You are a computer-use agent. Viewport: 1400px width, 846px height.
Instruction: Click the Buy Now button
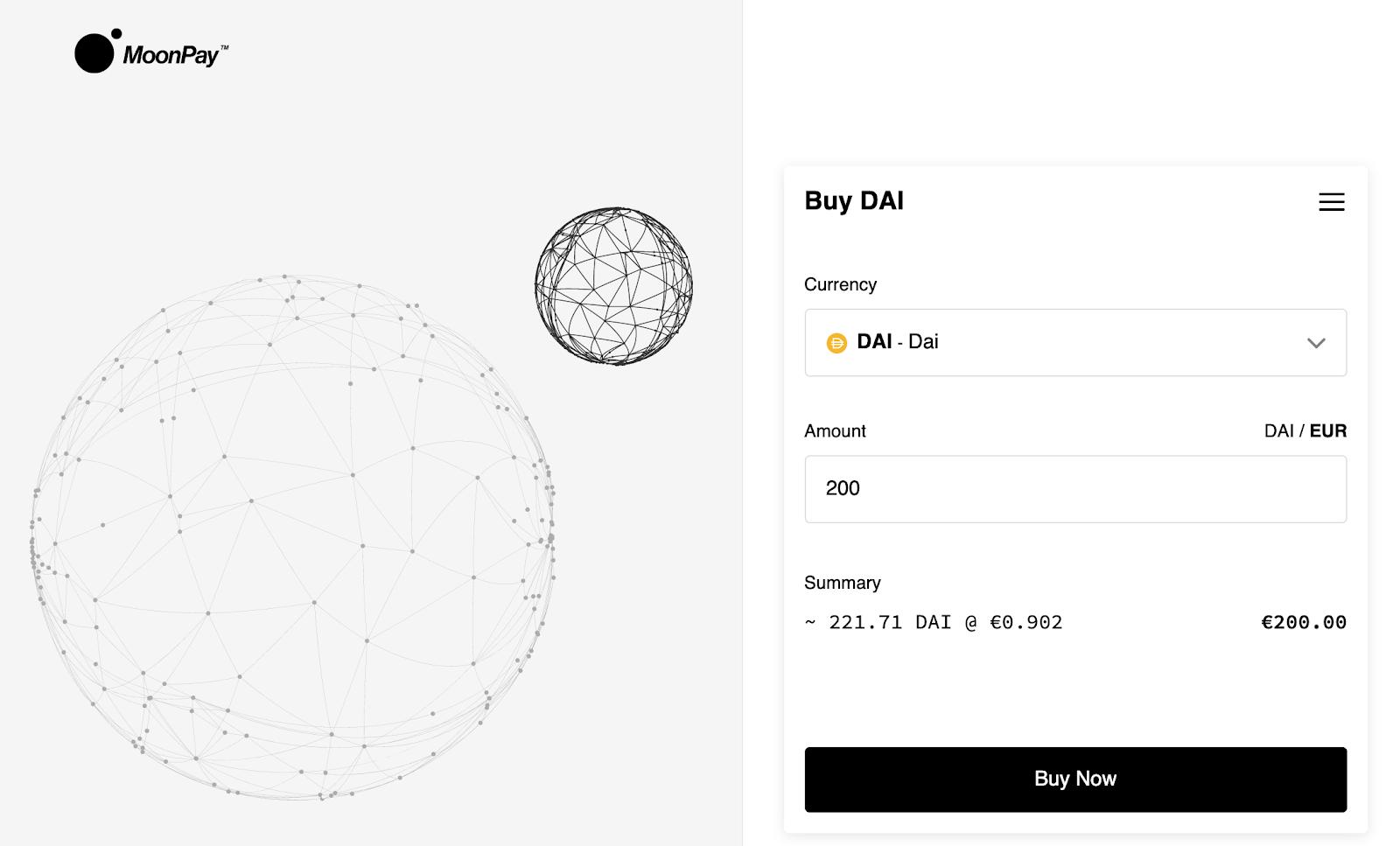[x=1074, y=779]
